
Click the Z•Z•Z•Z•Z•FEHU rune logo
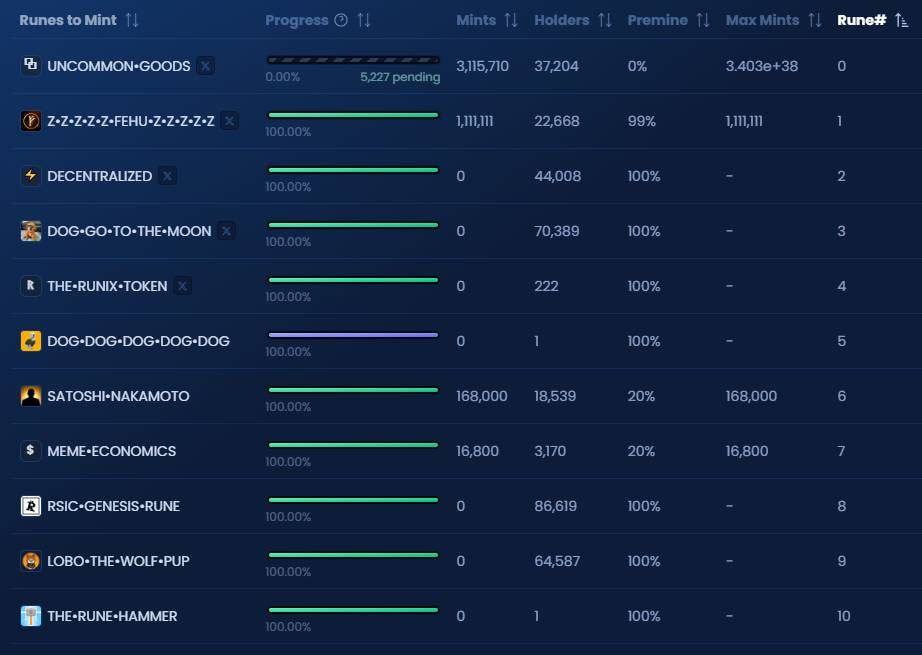coord(31,121)
